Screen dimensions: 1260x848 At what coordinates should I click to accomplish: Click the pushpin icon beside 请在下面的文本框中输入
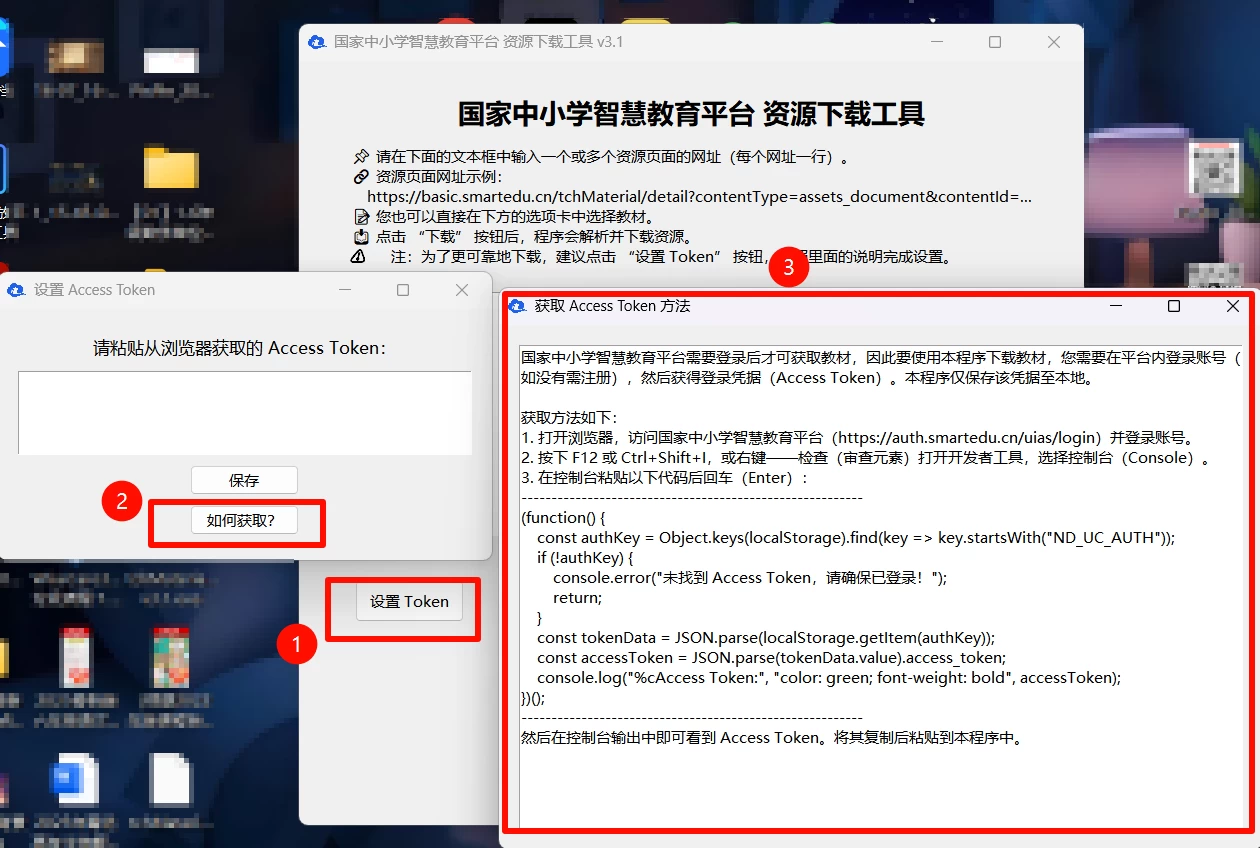coord(361,157)
